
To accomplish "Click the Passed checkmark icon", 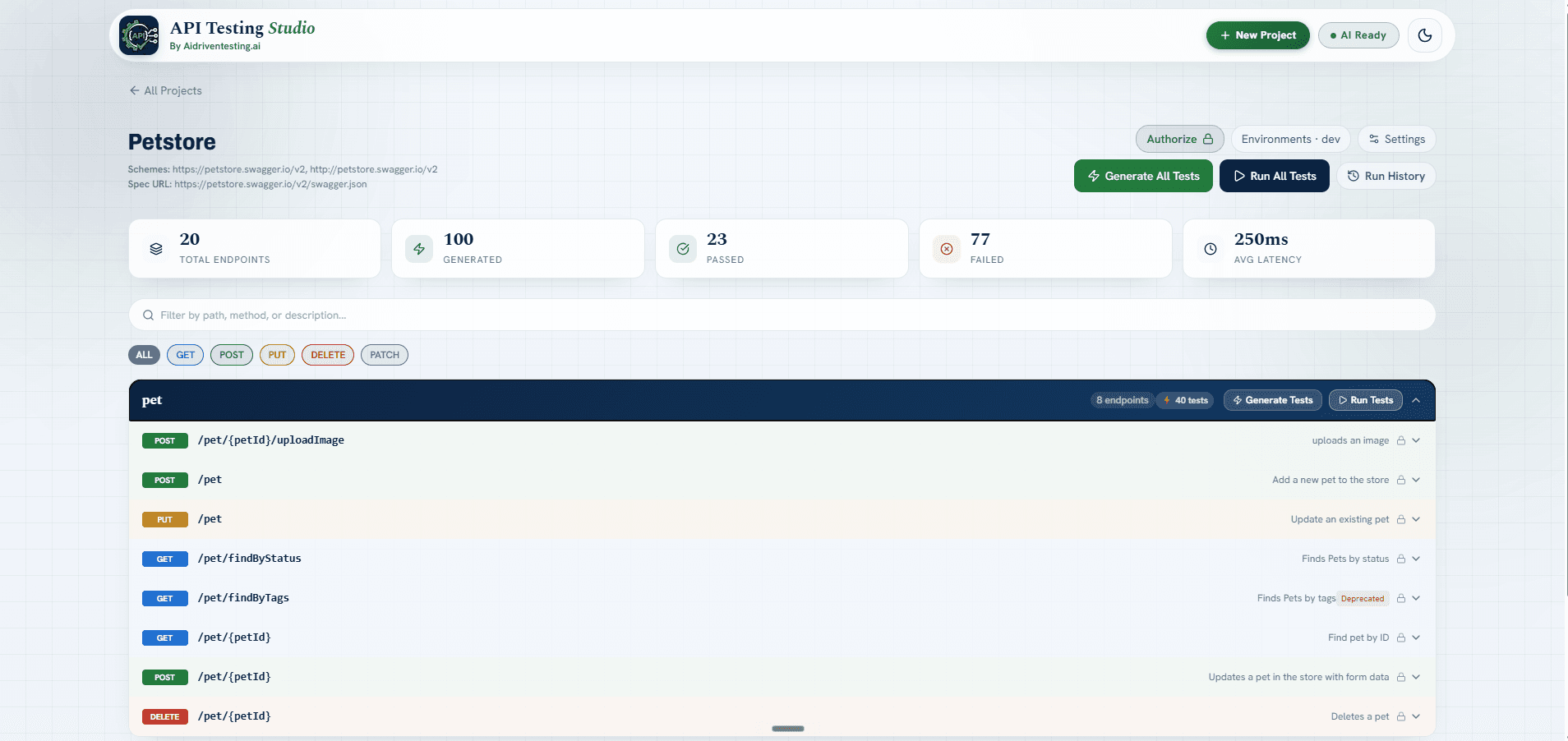I will click(683, 249).
